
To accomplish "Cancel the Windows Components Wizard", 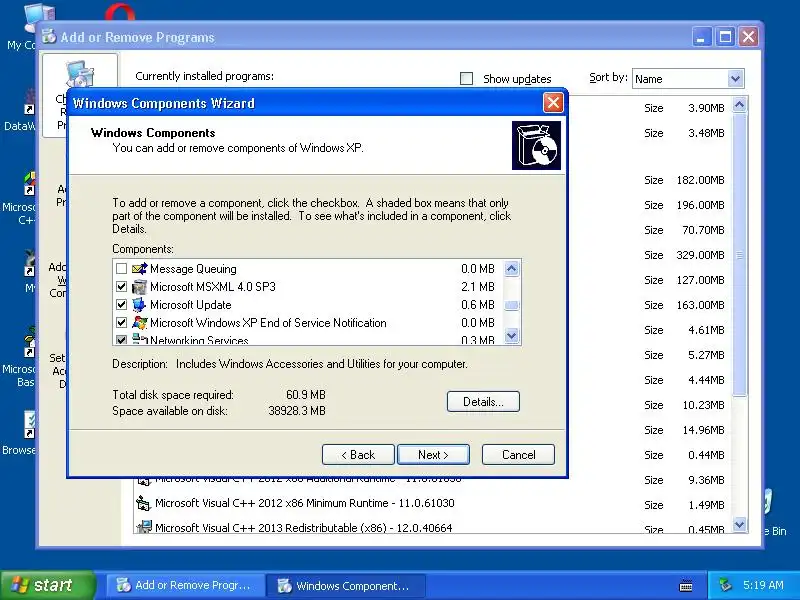I will pyautogui.click(x=518, y=455).
